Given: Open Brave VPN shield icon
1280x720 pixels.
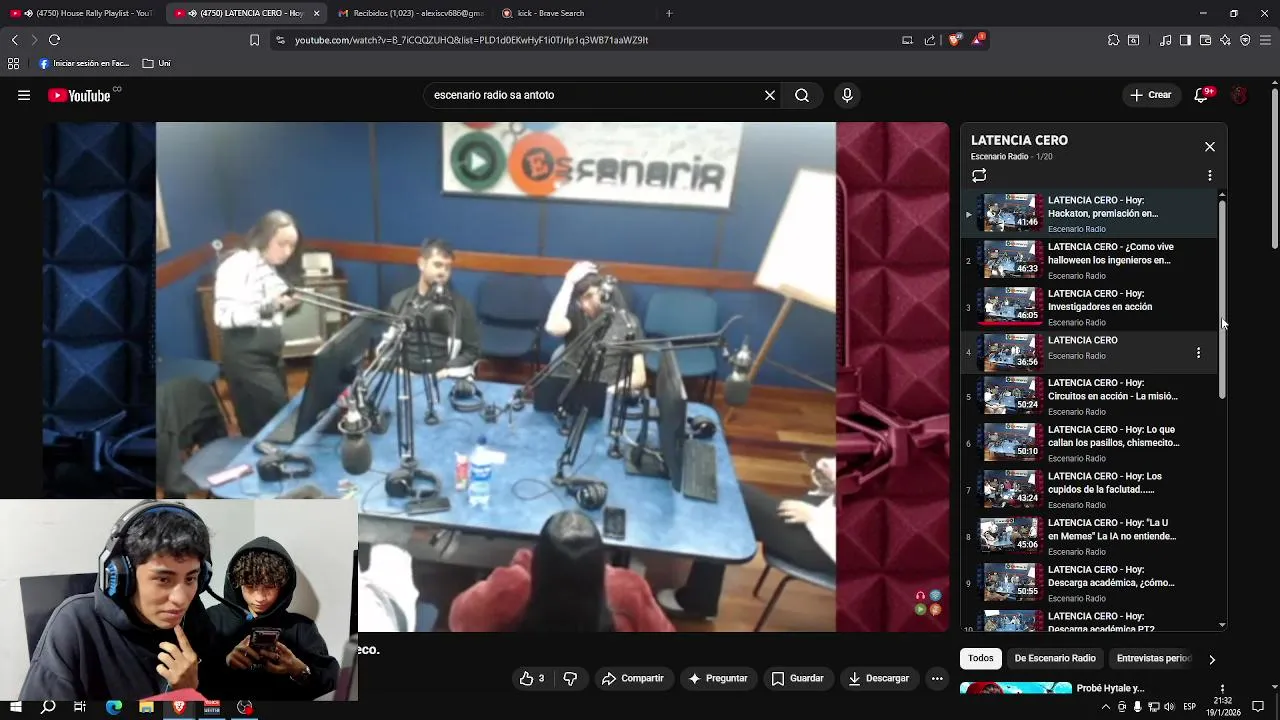Looking at the screenshot, I should pos(1245,40).
